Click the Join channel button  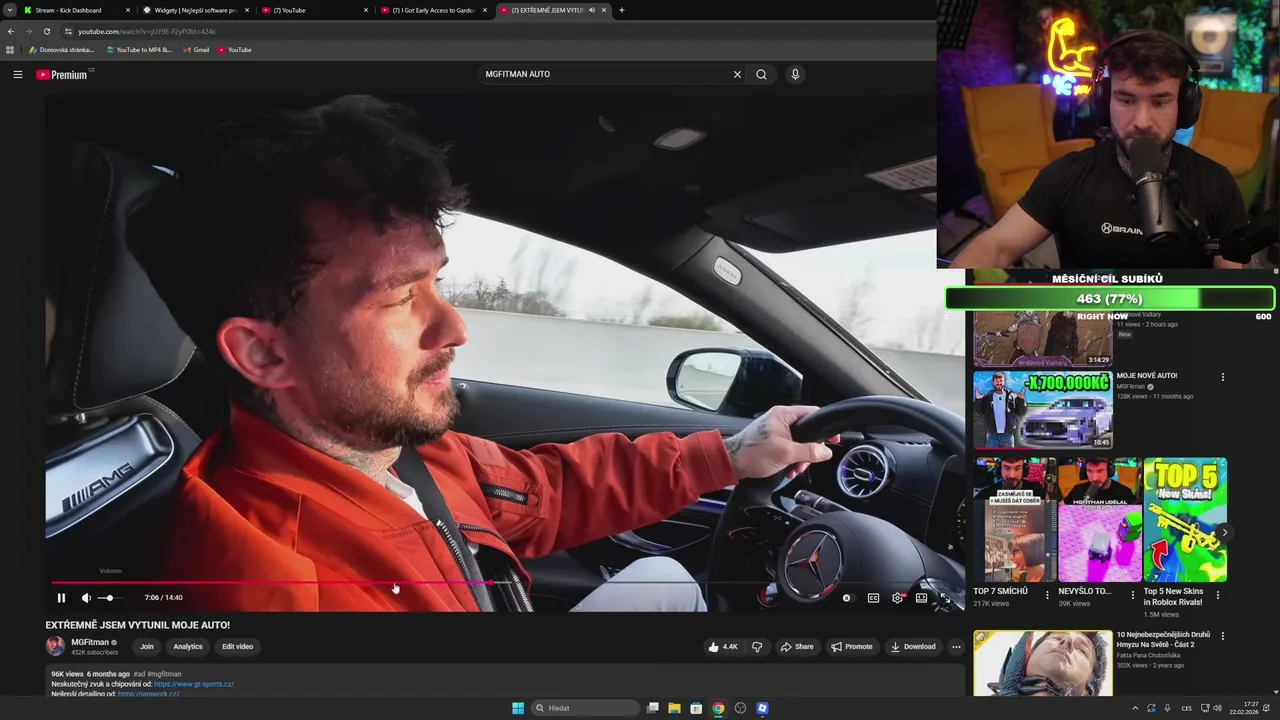(x=147, y=647)
